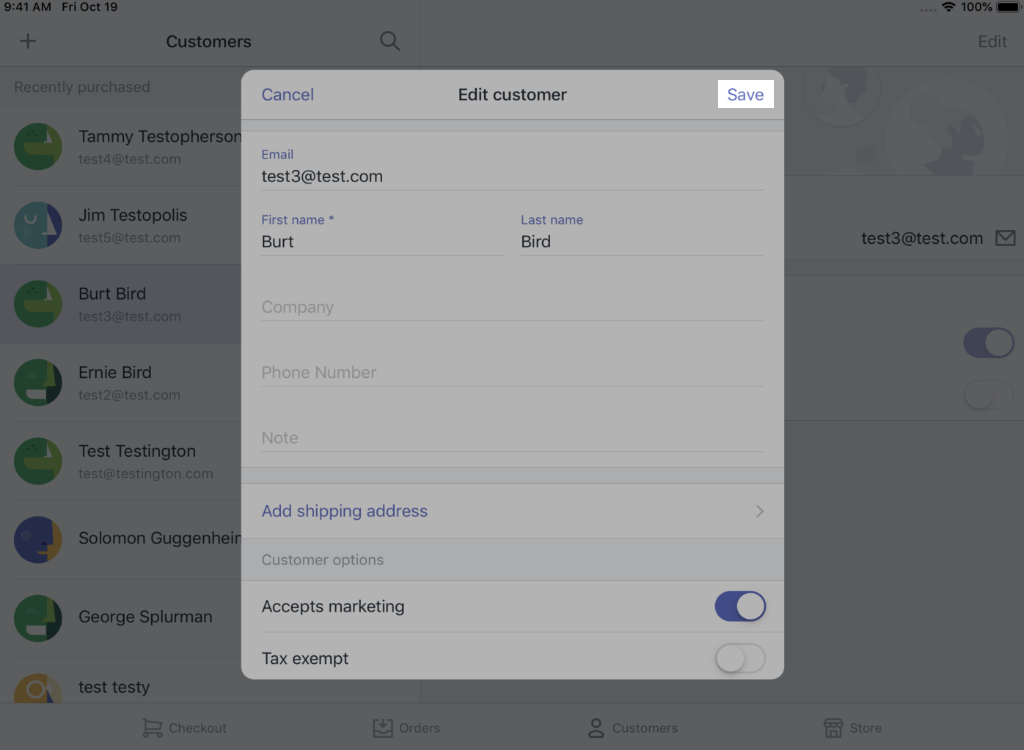Select Ernie Bird in customer list
This screenshot has width=1024, height=750.
pyautogui.click(x=115, y=372)
